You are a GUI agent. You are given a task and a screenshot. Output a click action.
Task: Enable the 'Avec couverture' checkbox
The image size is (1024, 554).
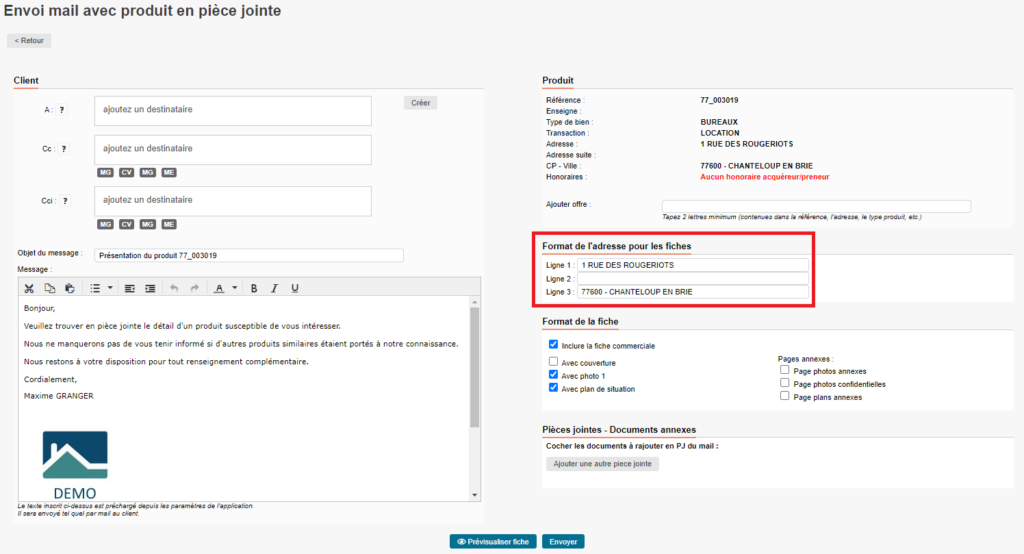click(x=554, y=362)
